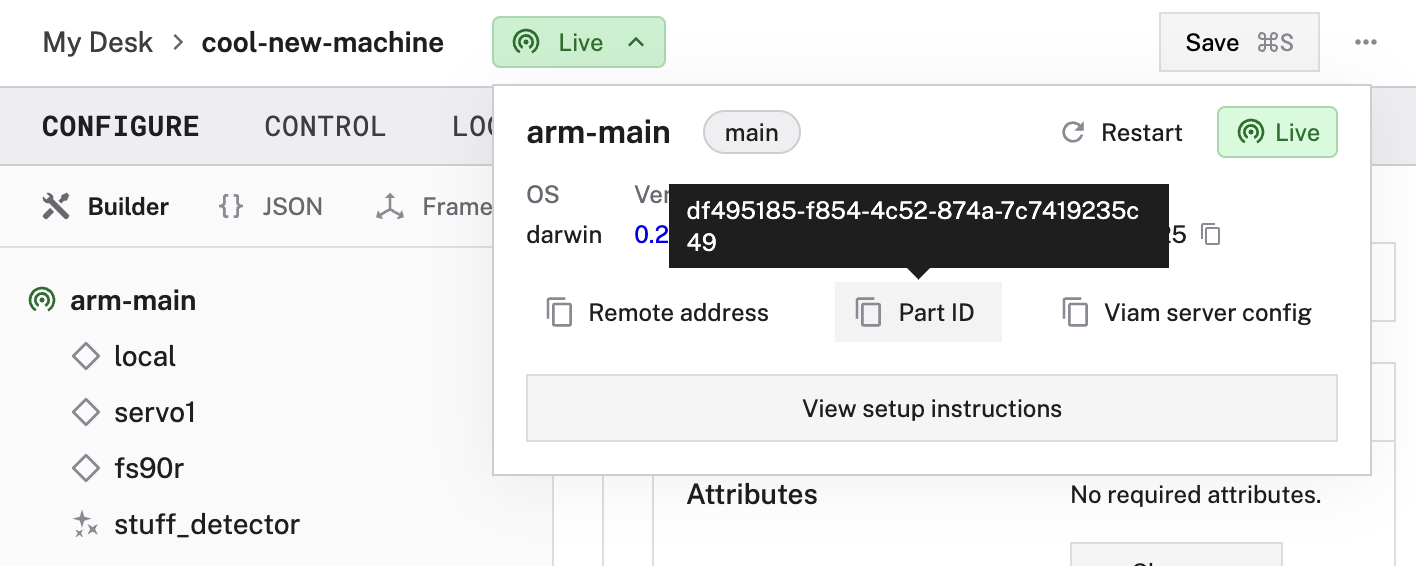The width and height of the screenshot is (1416, 566).
Task: Open the three-dot more options menu
Action: coord(1366,42)
